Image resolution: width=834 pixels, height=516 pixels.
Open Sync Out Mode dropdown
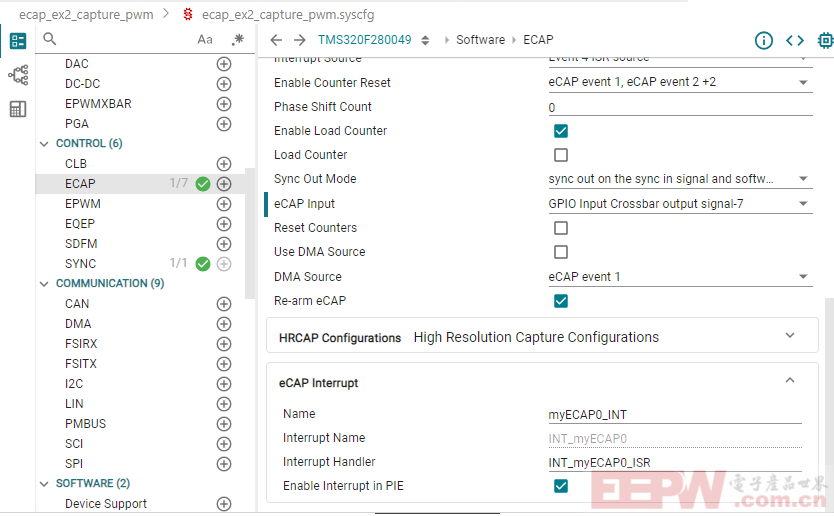pos(680,179)
